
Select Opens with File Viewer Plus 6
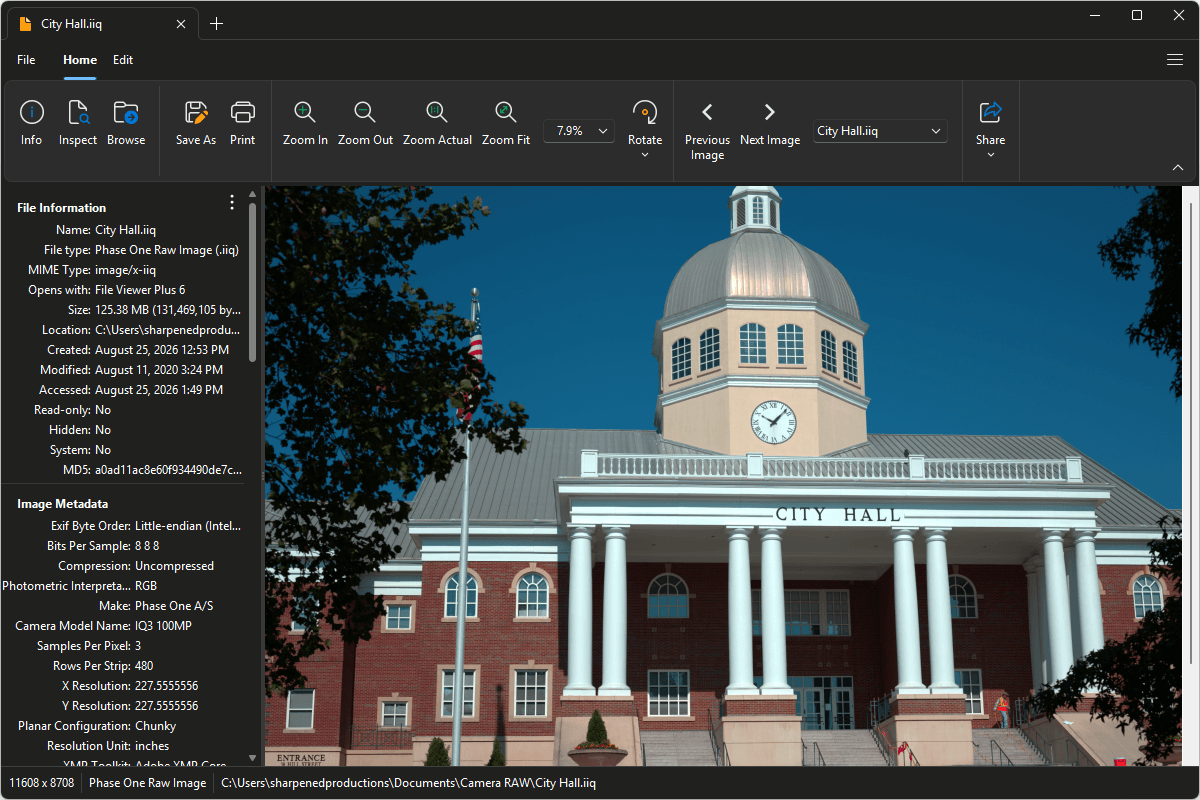(x=140, y=290)
